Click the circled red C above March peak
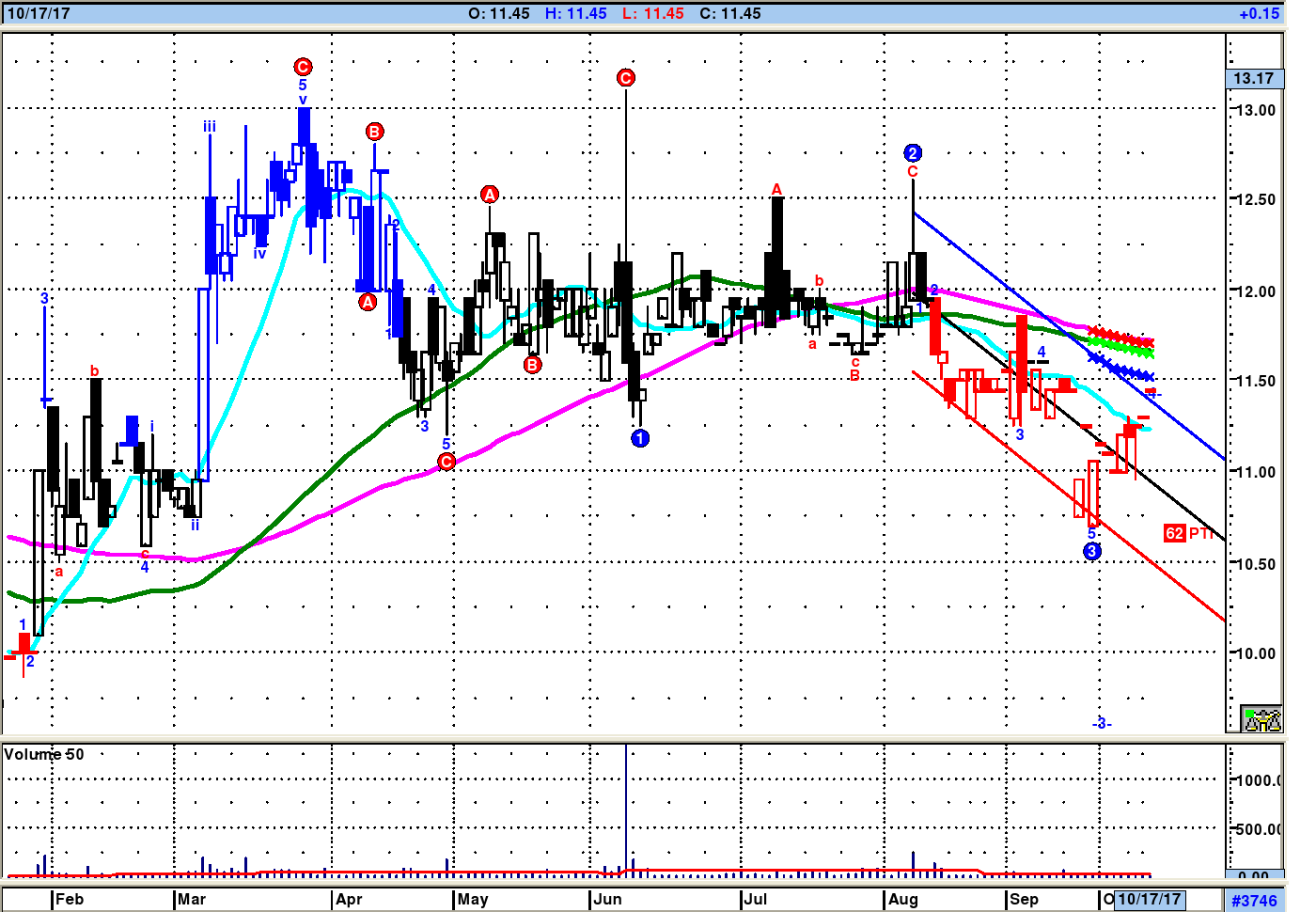Image resolution: width=1316 pixels, height=912 pixels. pos(303,67)
